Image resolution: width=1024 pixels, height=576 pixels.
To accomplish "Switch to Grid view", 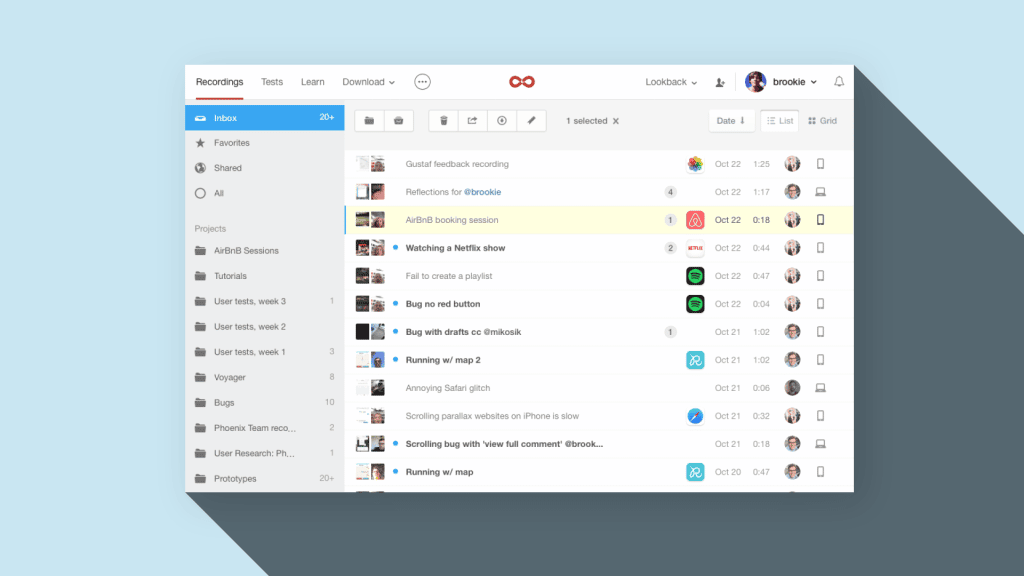I will pos(823,121).
